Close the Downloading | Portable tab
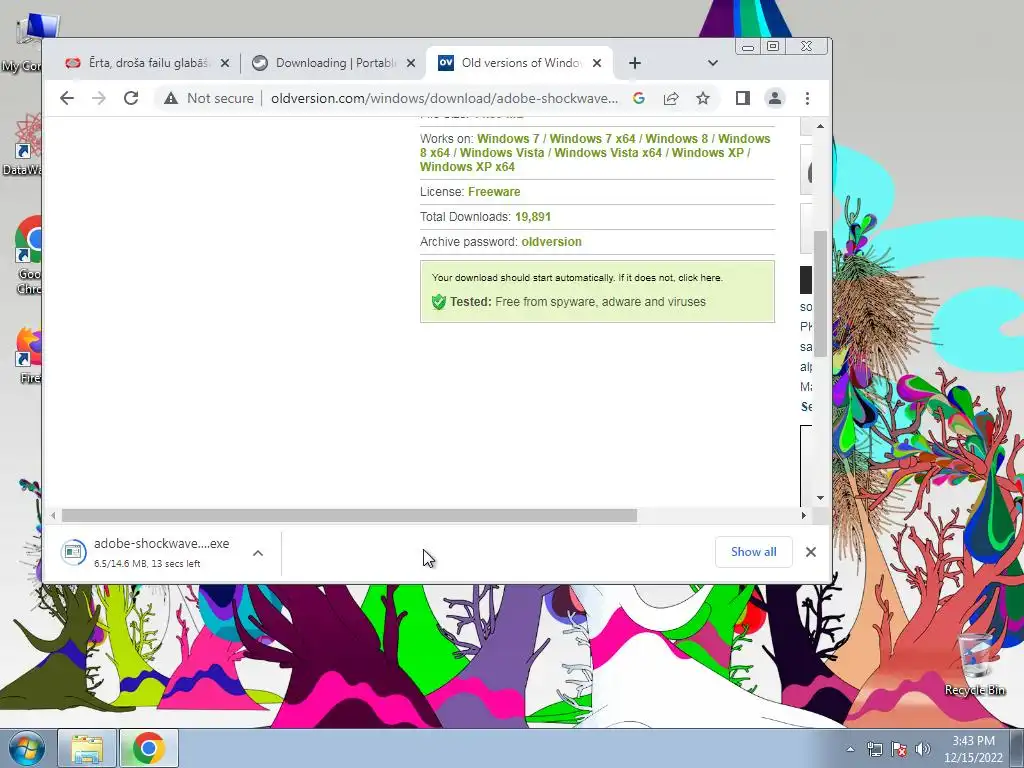 pyautogui.click(x=411, y=63)
